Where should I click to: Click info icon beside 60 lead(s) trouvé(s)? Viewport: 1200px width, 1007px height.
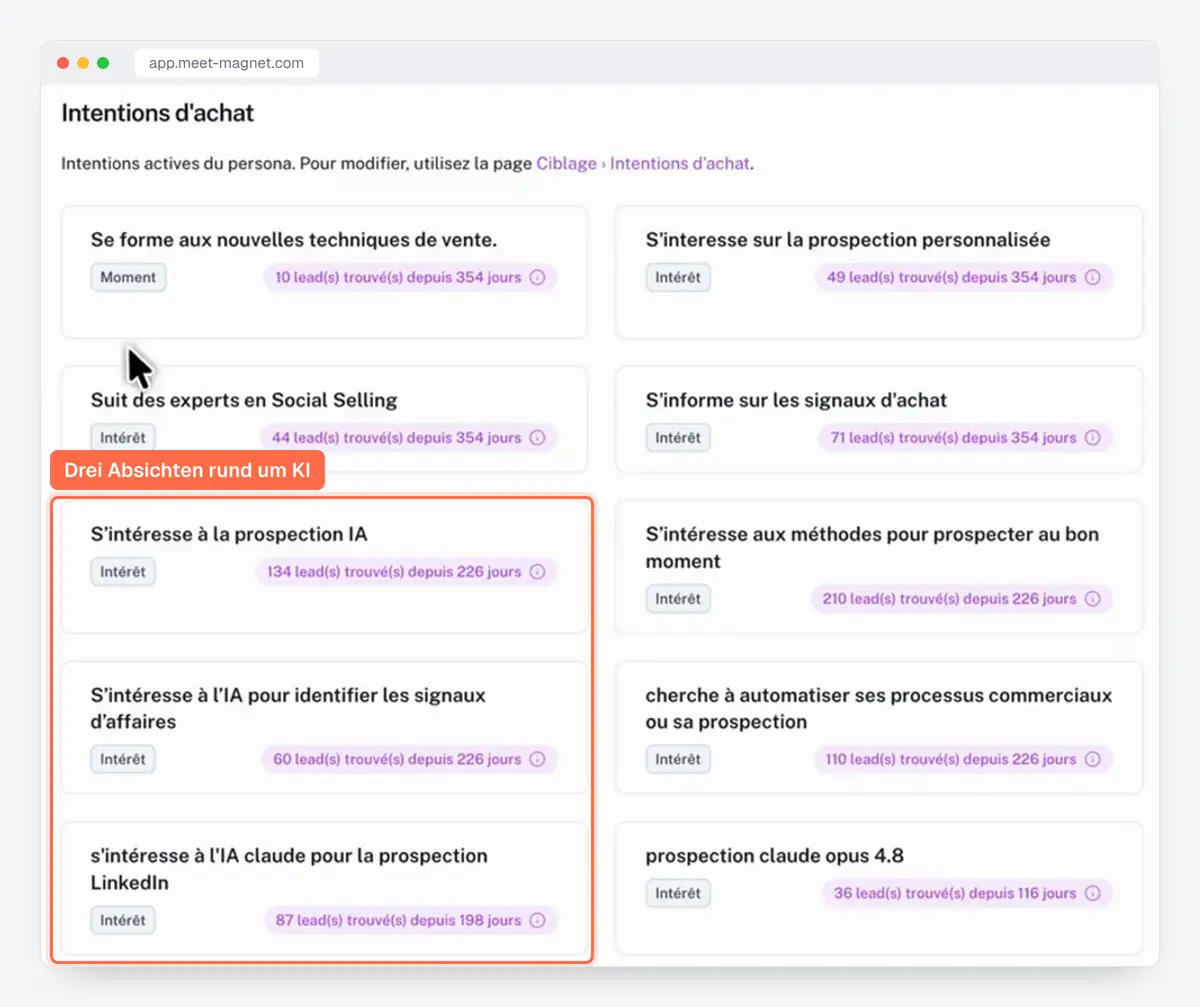tap(537, 759)
